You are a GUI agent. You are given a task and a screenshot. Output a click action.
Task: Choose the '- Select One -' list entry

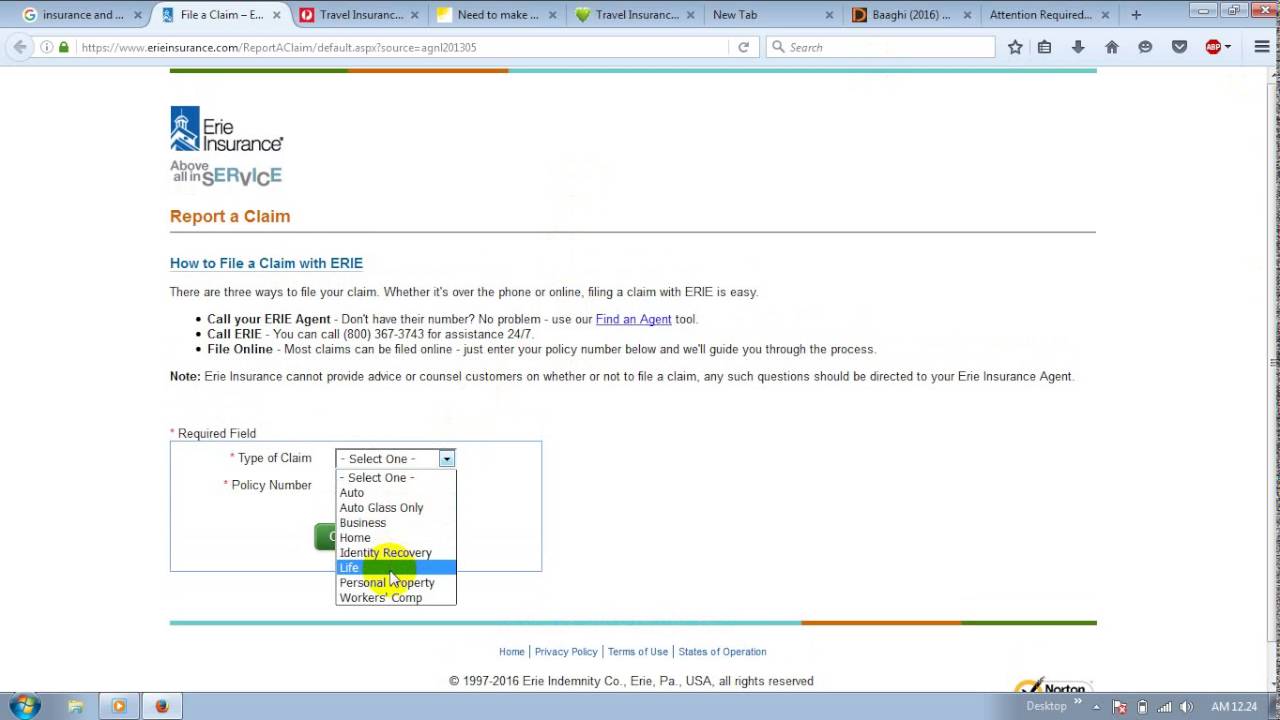click(396, 477)
